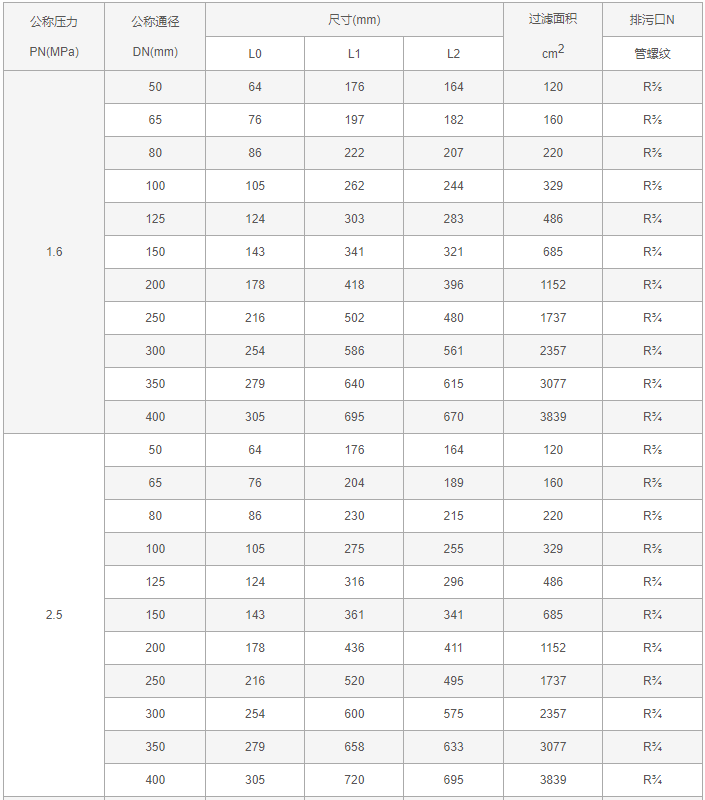Click the L1 value 262
The image size is (705, 800).
pyautogui.click(x=354, y=186)
